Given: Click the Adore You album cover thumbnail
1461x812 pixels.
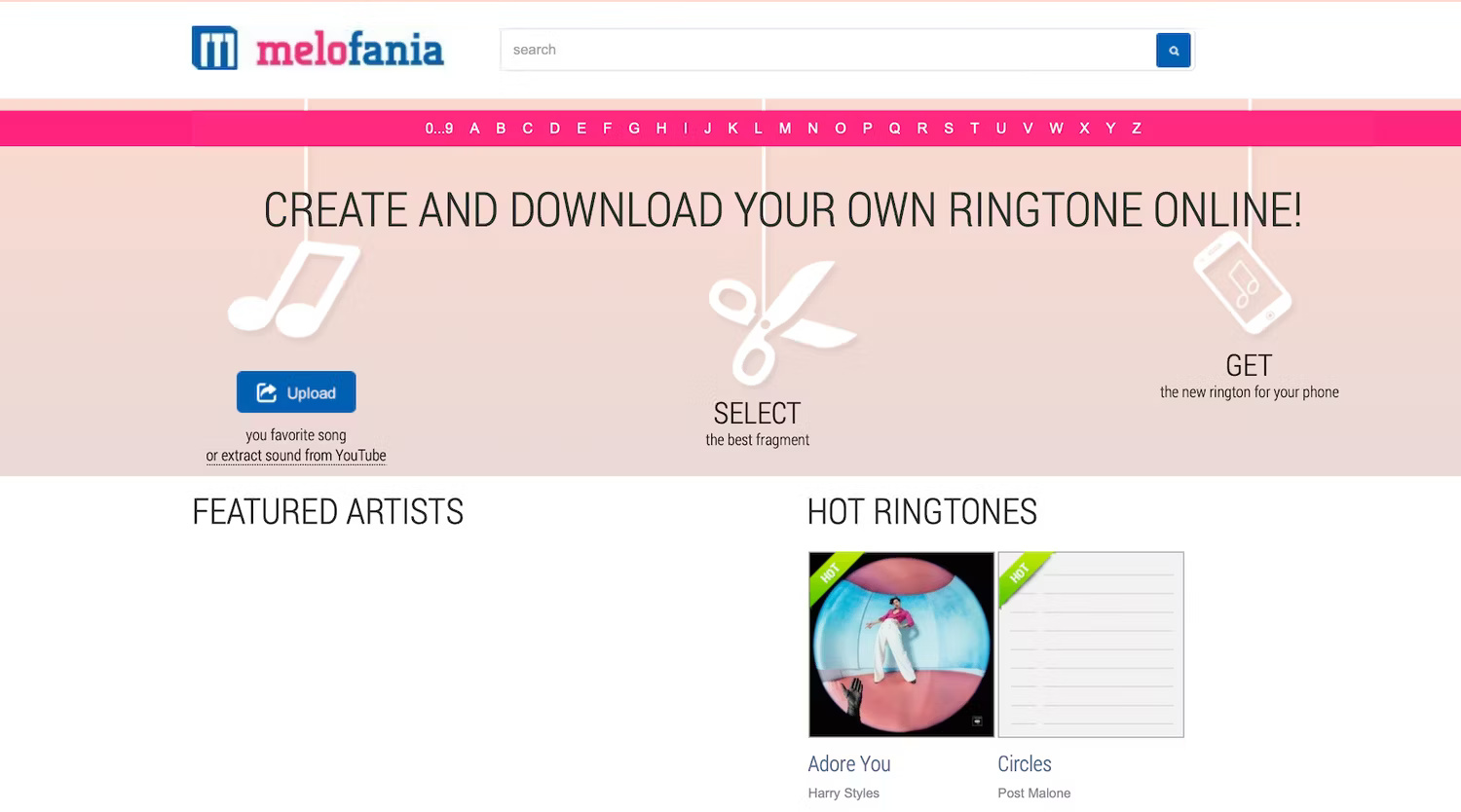Looking at the screenshot, I should [900, 645].
